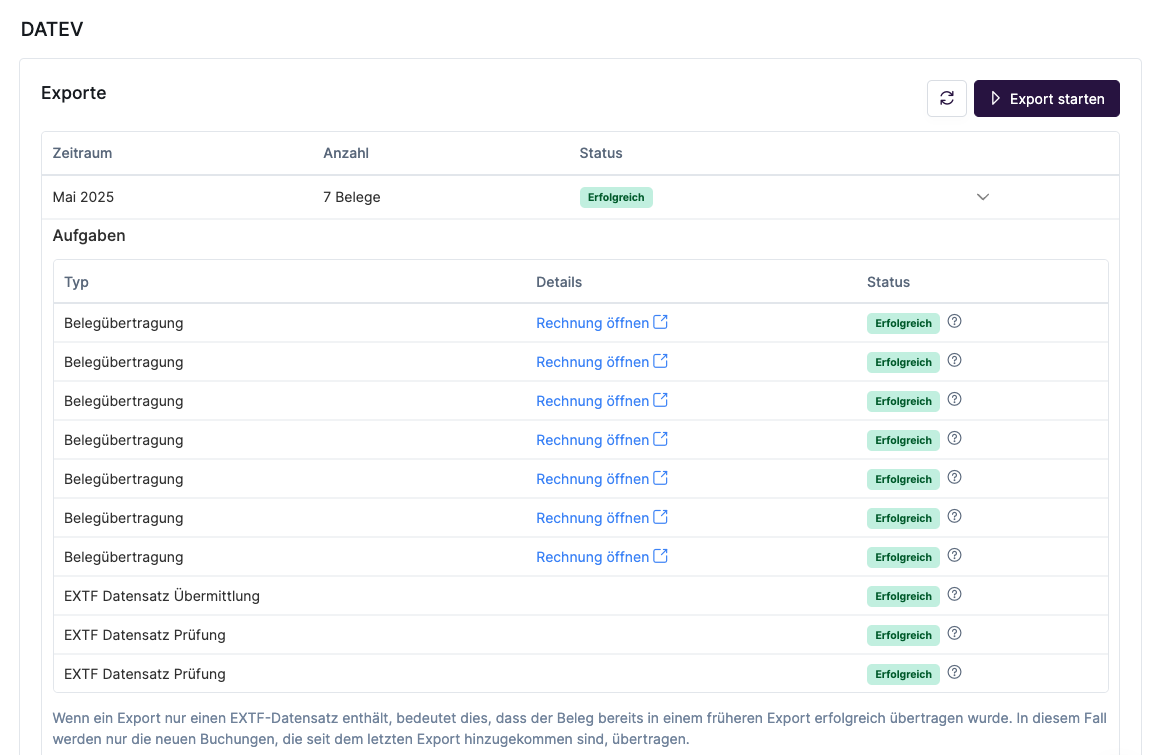Image resolution: width=1158 pixels, height=755 pixels.
Task: Show status help for first Belegübertragung row
Action: (954, 321)
